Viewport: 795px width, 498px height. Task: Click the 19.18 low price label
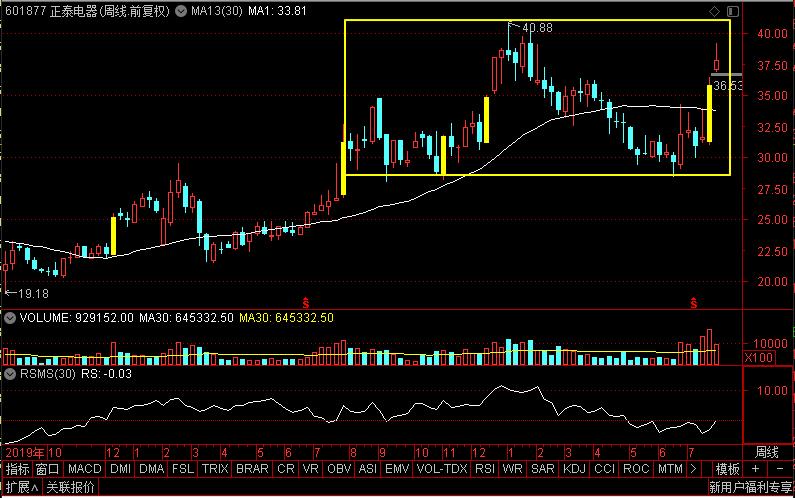[33, 294]
